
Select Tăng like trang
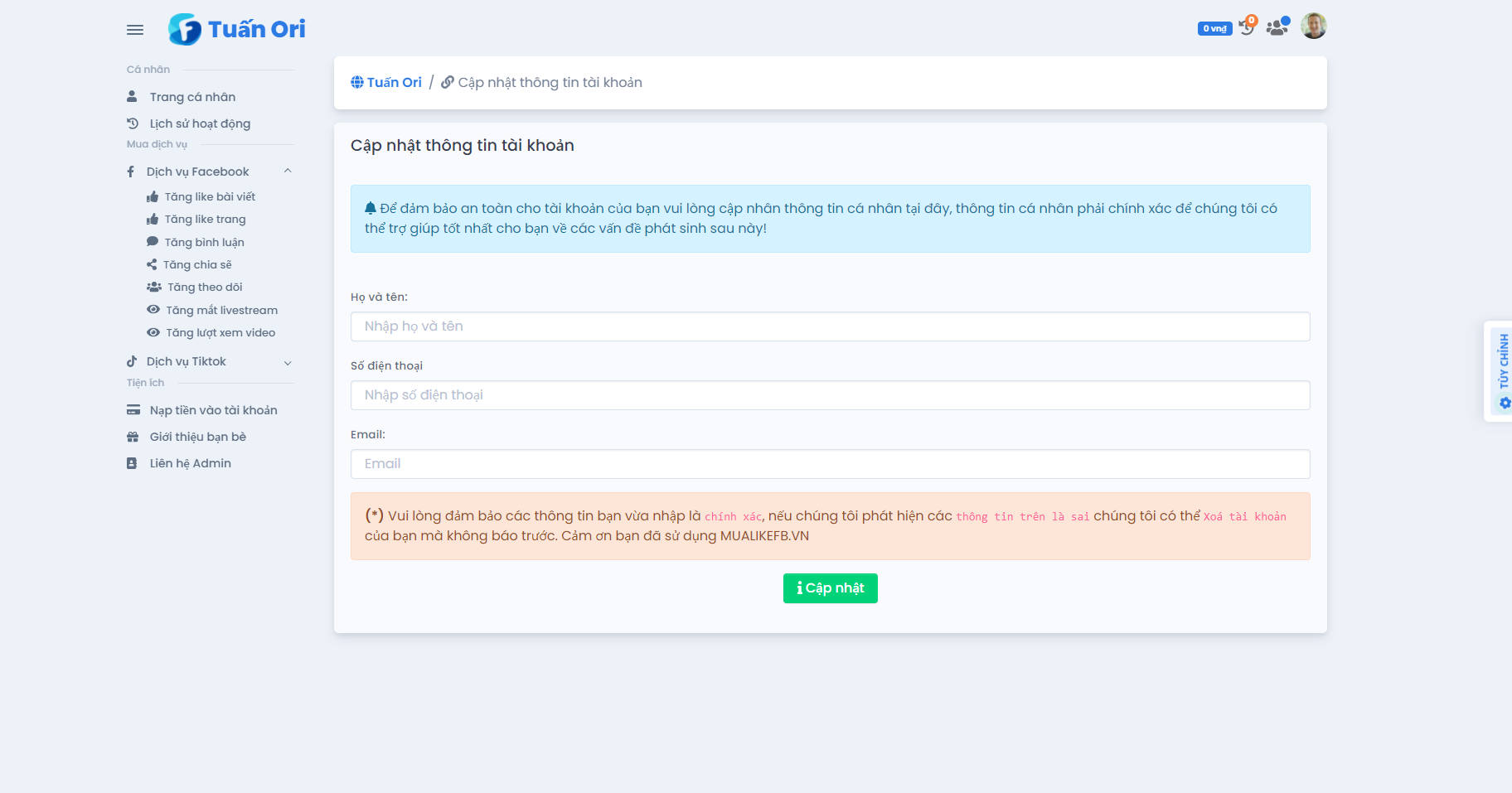(x=205, y=219)
